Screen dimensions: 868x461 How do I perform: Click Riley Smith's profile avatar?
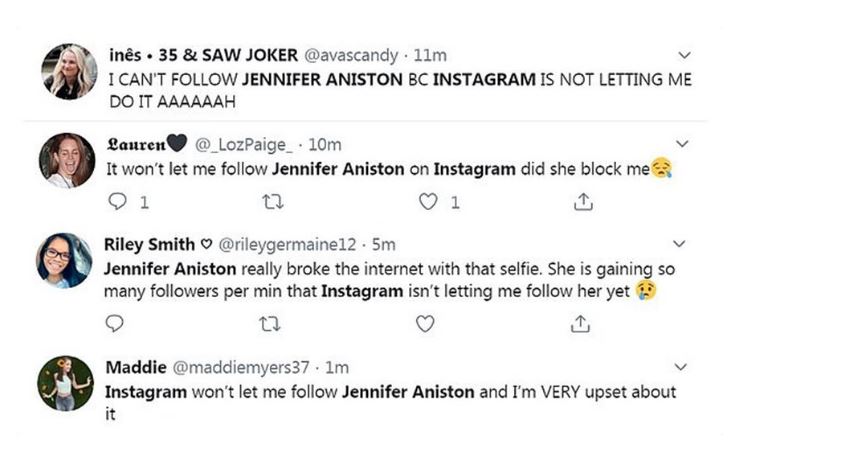(x=66, y=260)
